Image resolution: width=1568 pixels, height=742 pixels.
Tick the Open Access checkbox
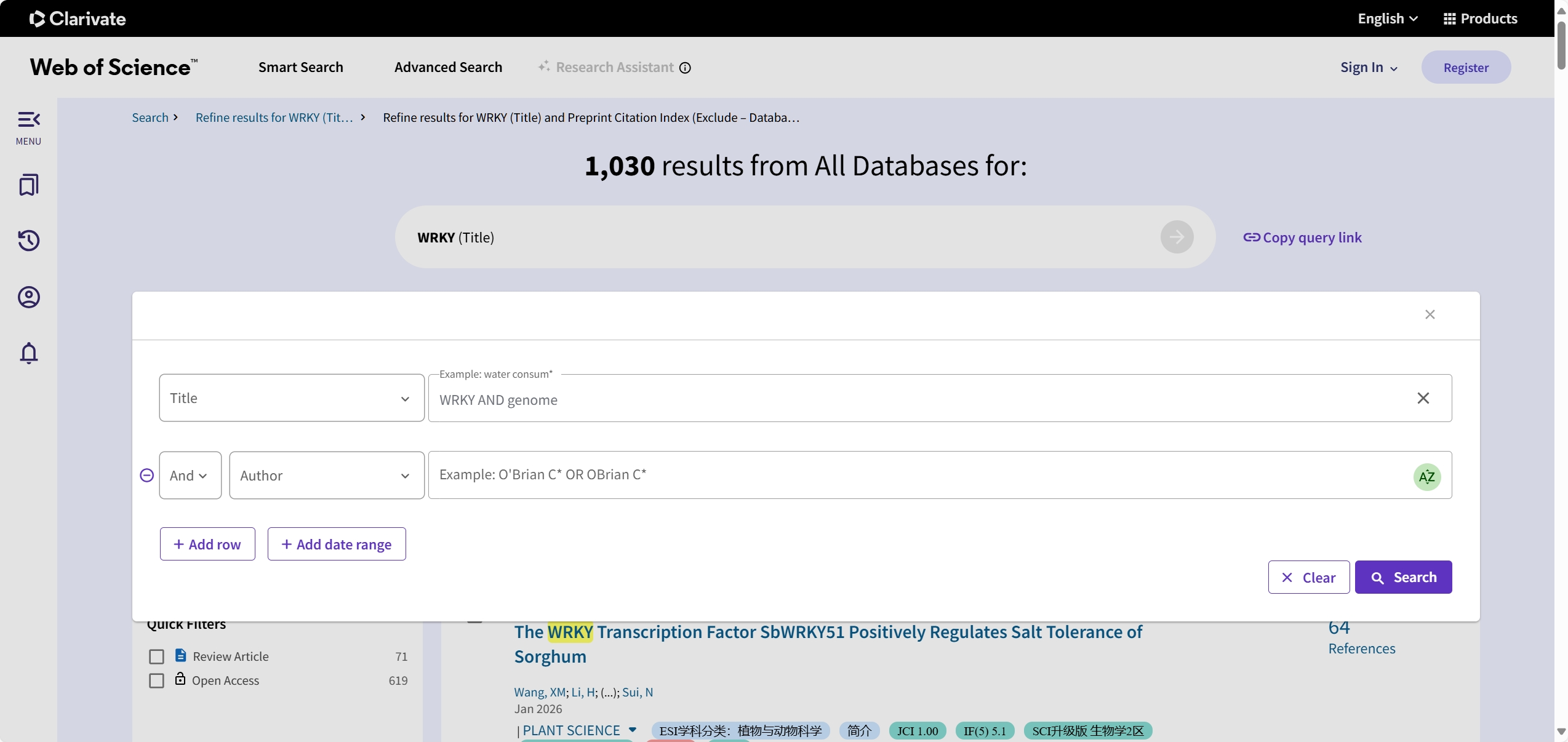point(156,680)
